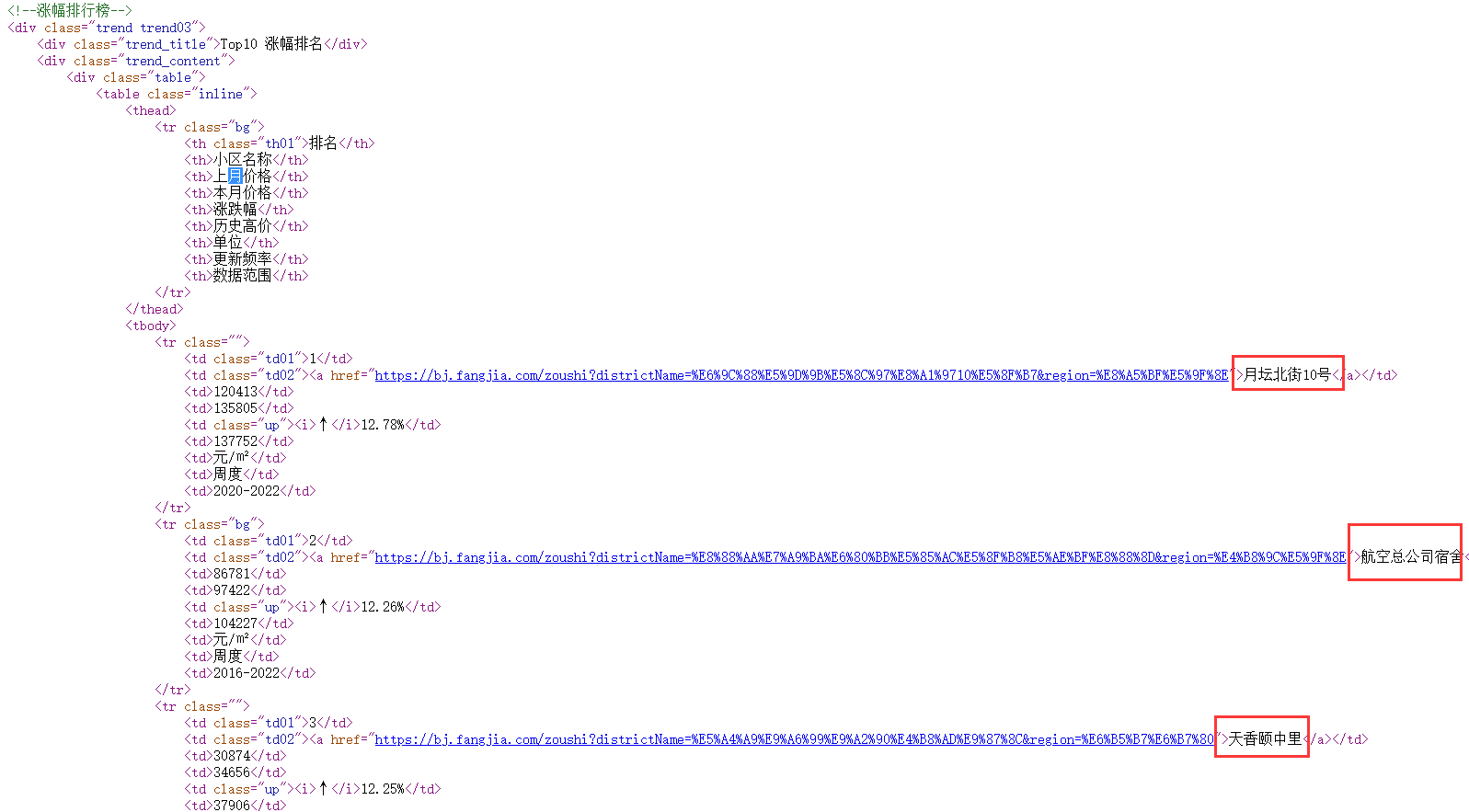The height and width of the screenshot is (812, 1469).
Task: Select the text Top10 涨幅排名
Action: (x=271, y=44)
